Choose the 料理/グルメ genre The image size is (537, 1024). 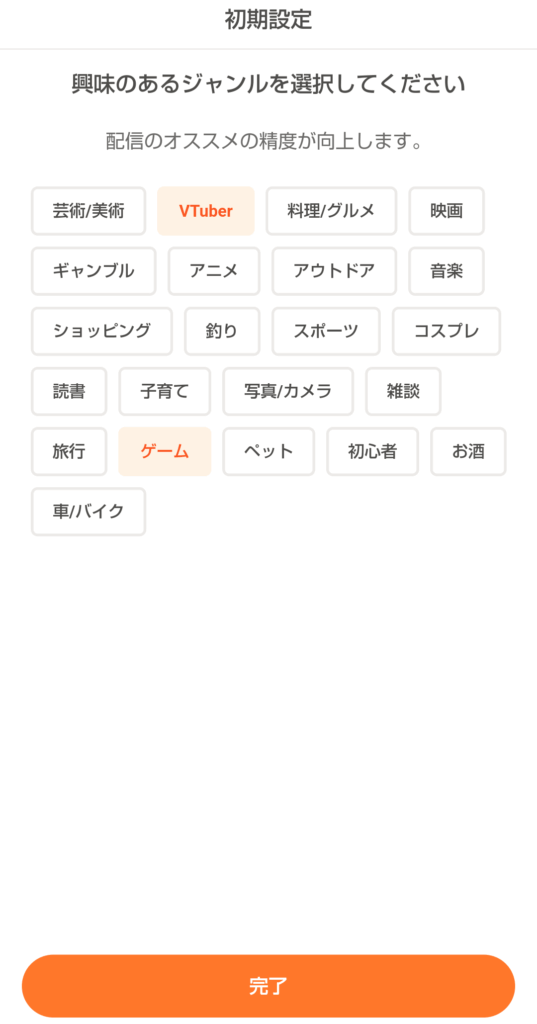pos(331,211)
